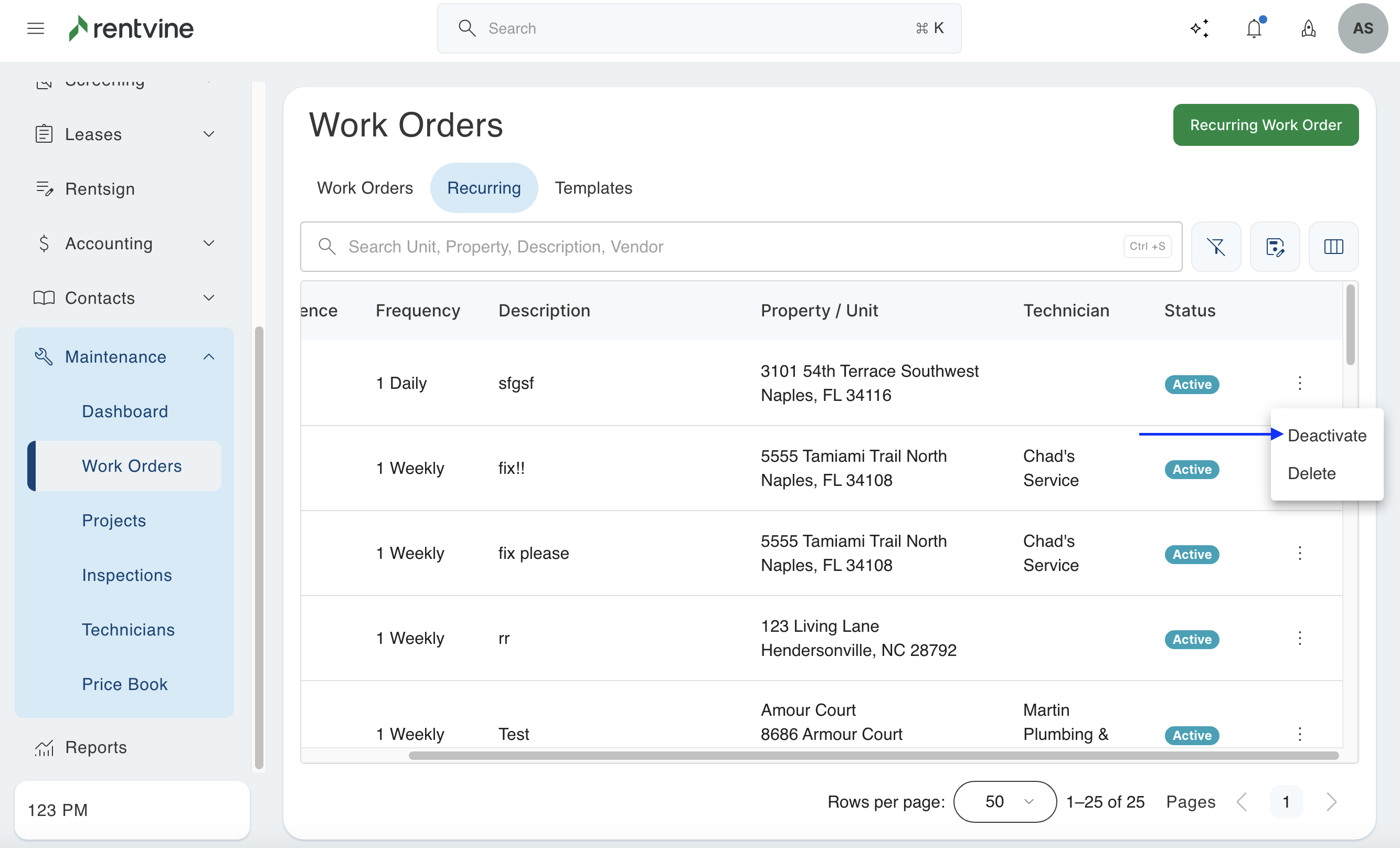Open the saved views icon

pos(1275,247)
